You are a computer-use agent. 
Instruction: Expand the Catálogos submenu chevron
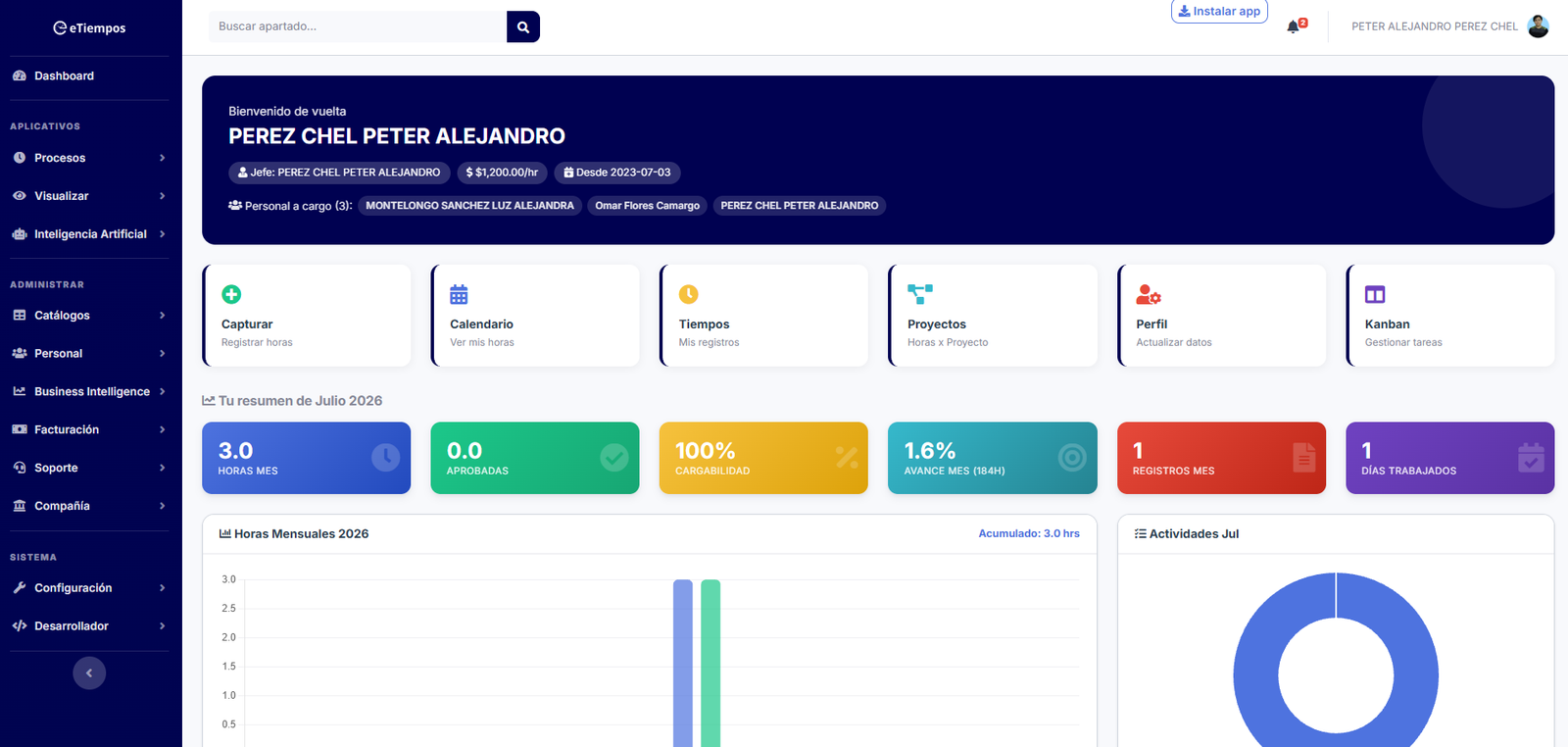[162, 316]
